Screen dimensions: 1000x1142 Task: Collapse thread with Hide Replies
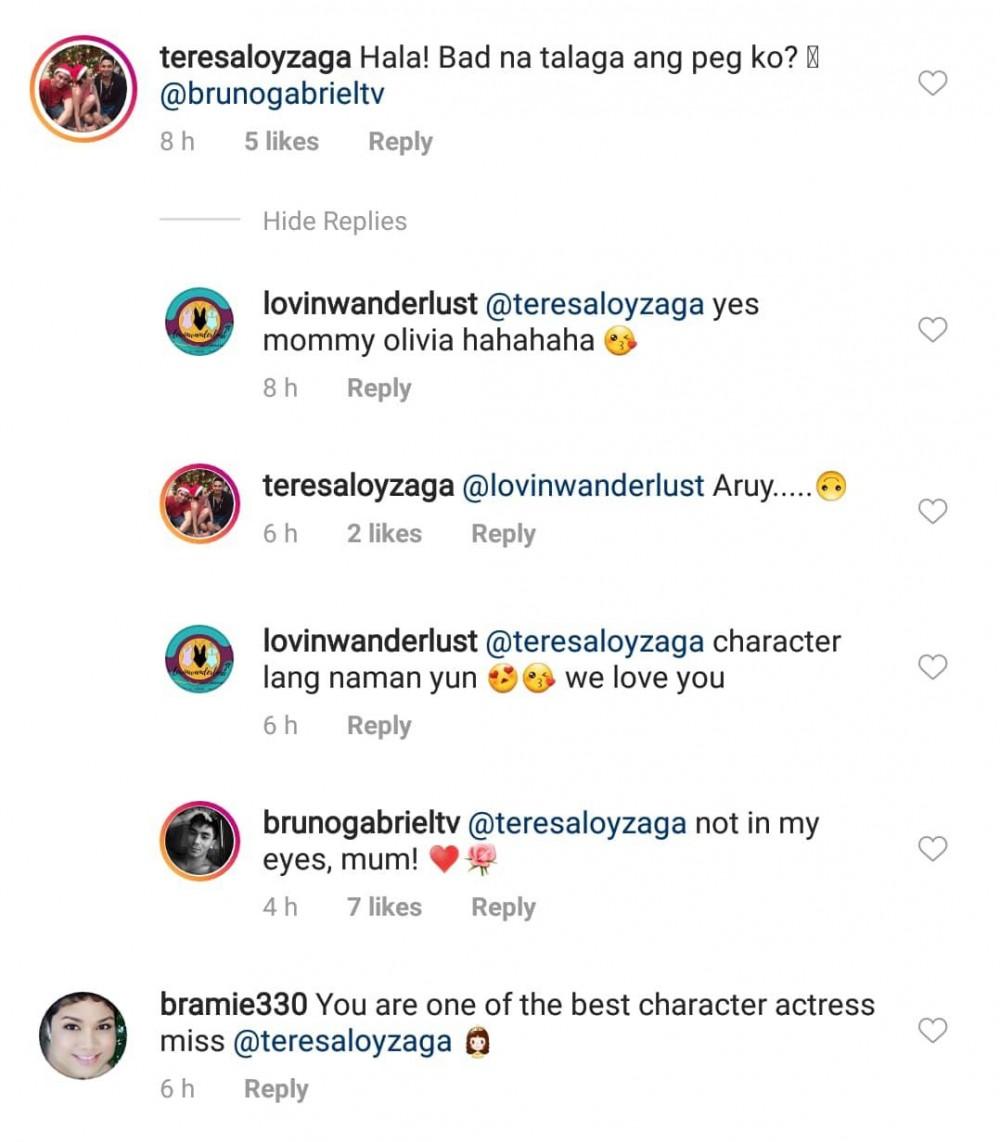(334, 221)
